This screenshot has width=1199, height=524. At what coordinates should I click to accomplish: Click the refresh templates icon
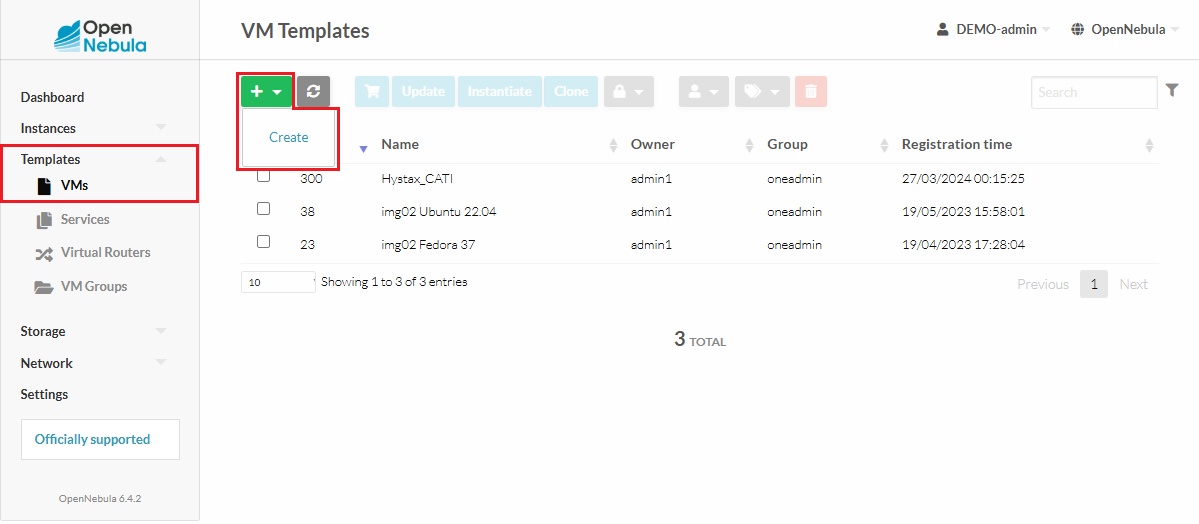click(x=313, y=91)
